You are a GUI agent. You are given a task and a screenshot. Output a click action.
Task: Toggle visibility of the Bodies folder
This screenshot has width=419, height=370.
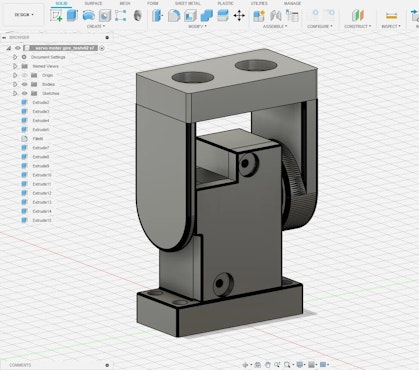tap(24, 84)
